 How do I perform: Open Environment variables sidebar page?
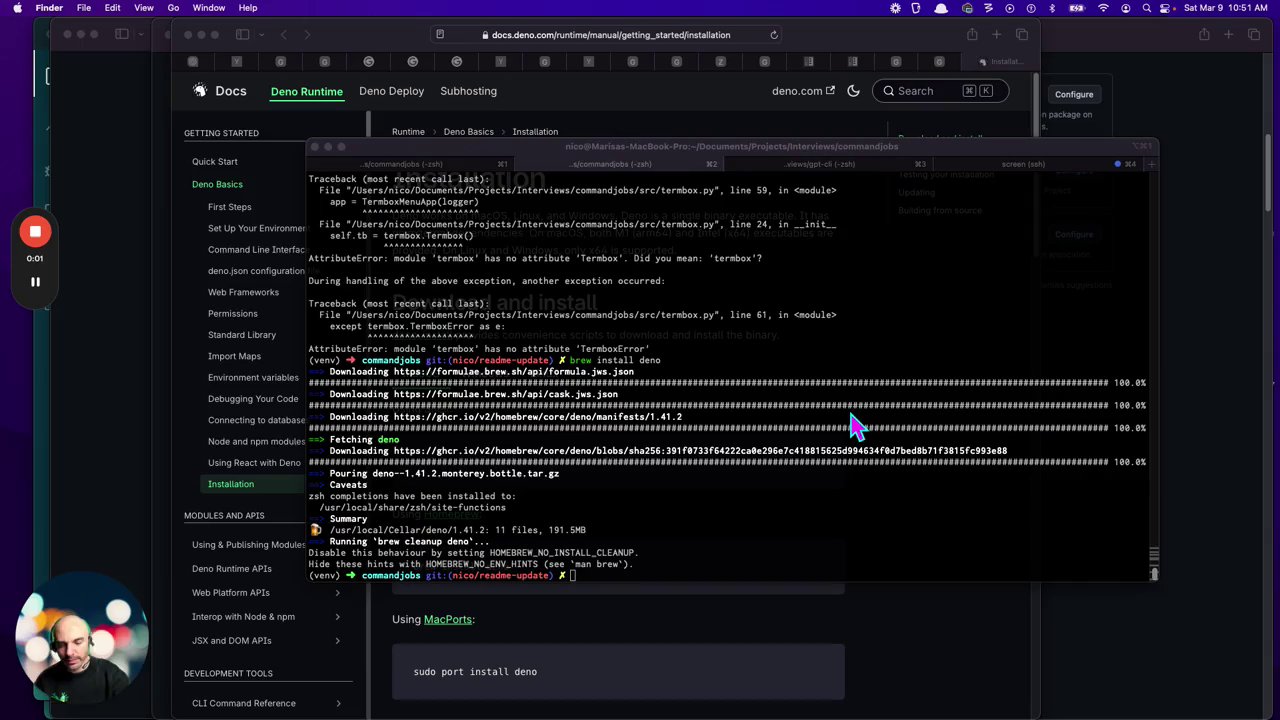[253, 378]
